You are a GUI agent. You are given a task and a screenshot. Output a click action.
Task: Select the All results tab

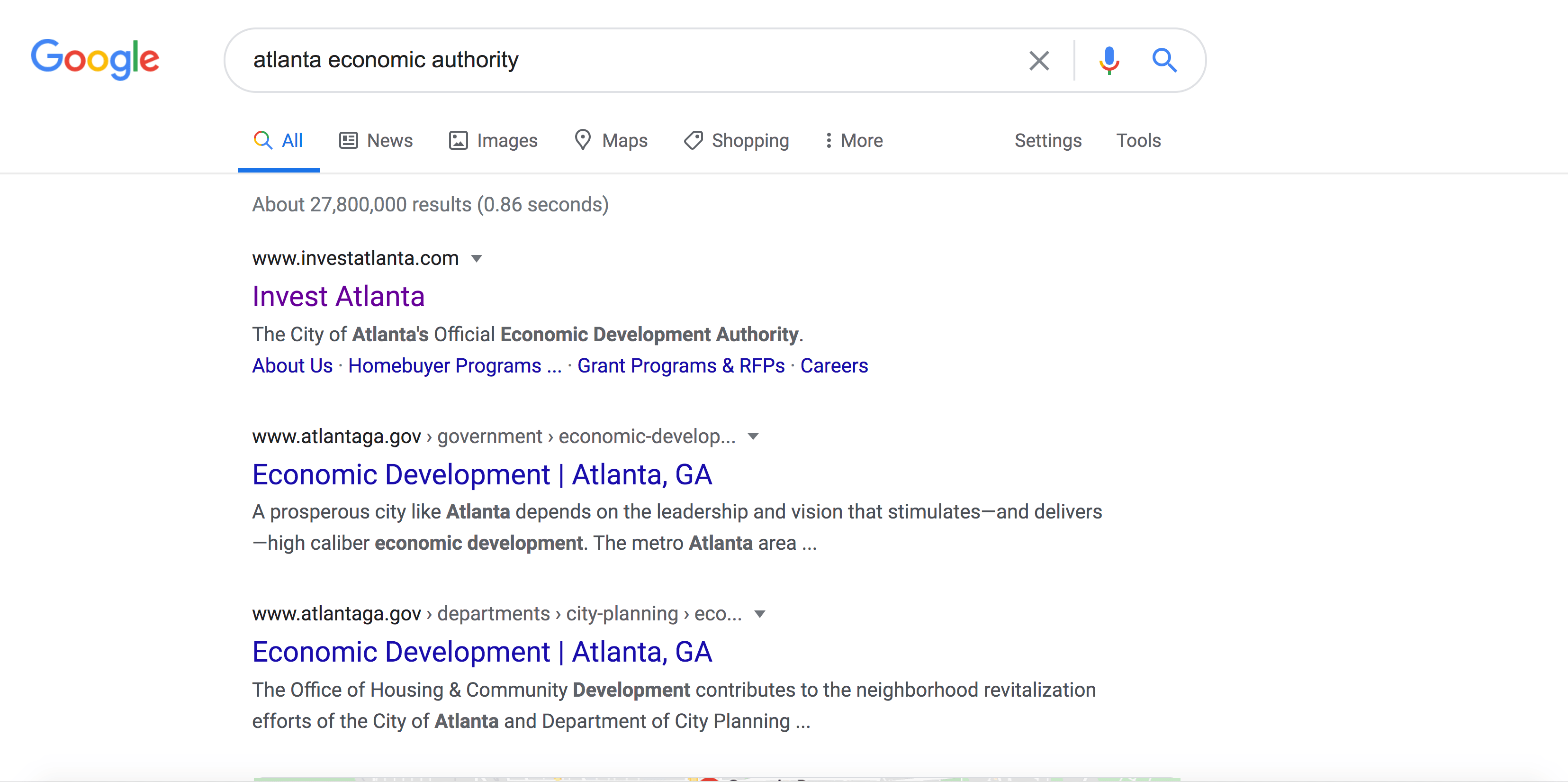coord(279,141)
